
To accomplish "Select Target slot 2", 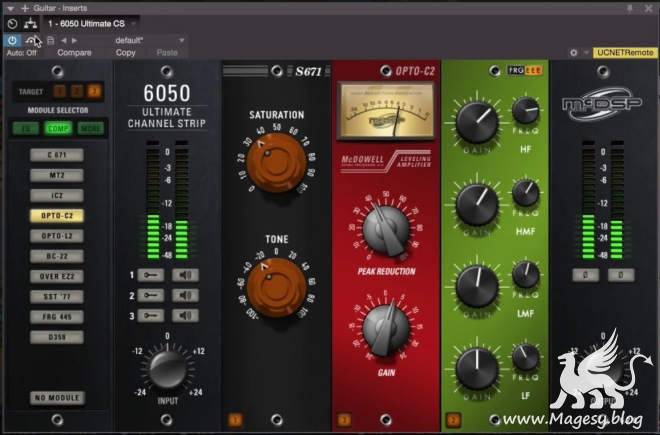I will (77, 91).
